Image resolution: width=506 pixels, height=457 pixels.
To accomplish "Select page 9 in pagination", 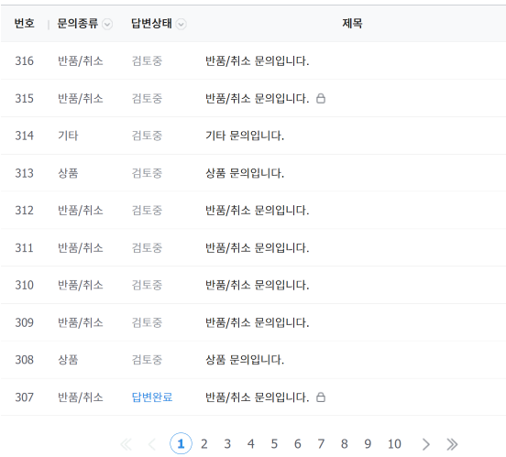I will [368, 444].
